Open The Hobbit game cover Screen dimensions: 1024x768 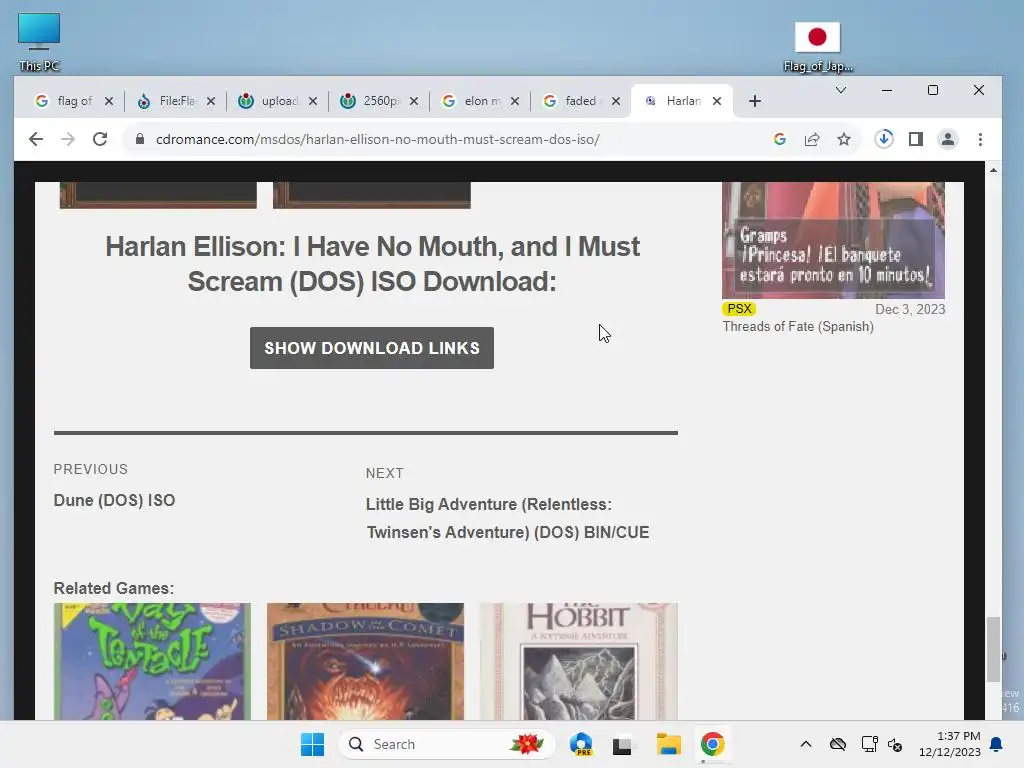579,662
